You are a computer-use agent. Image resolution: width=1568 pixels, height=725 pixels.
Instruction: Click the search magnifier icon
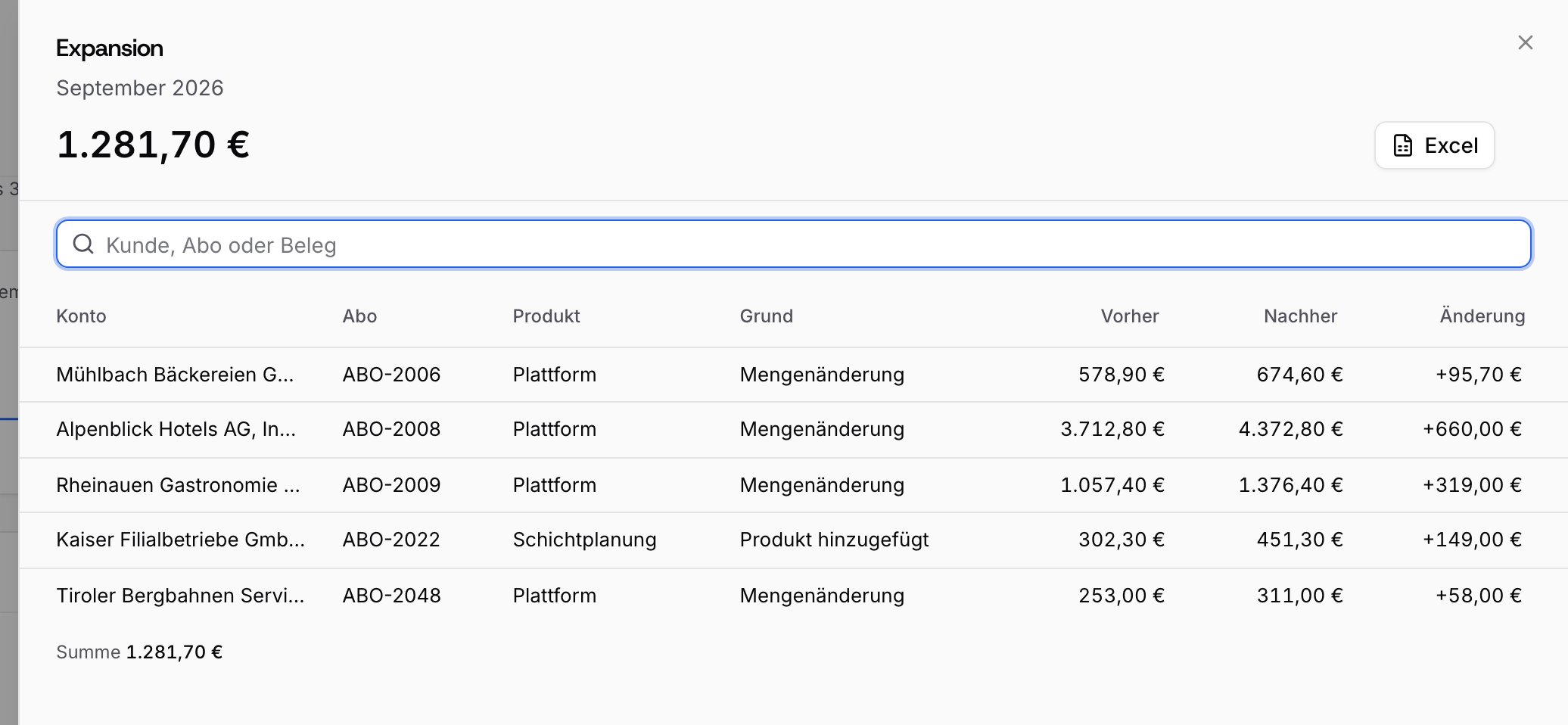click(x=83, y=244)
